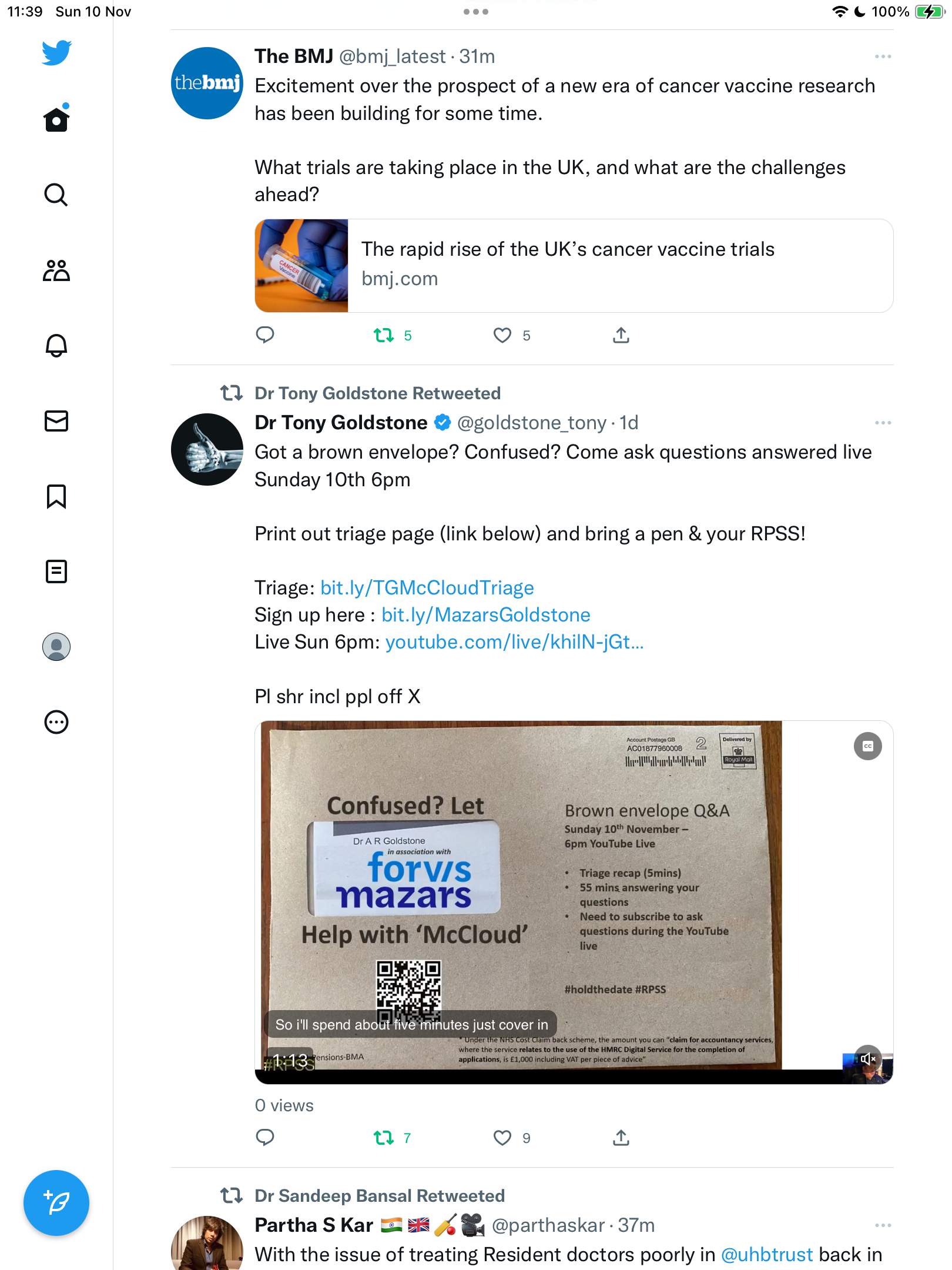Share Dr Tony Goldstone's tweet
Image resolution: width=952 pixels, height=1270 pixels.
click(x=621, y=1138)
